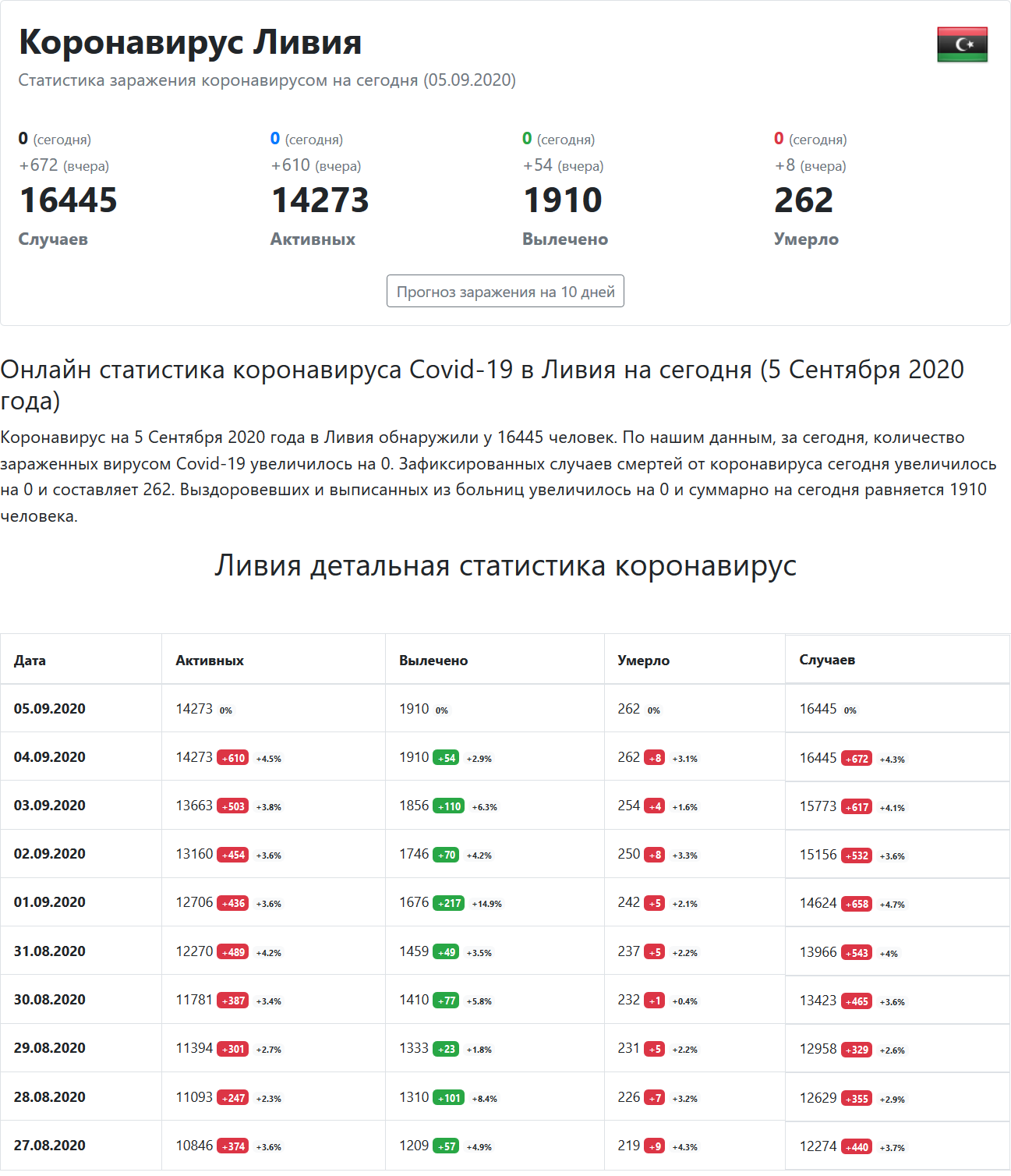1011x1176 pixels.
Task: Click the +9 deaths badge for 27.08.2020
Action: (x=655, y=1146)
